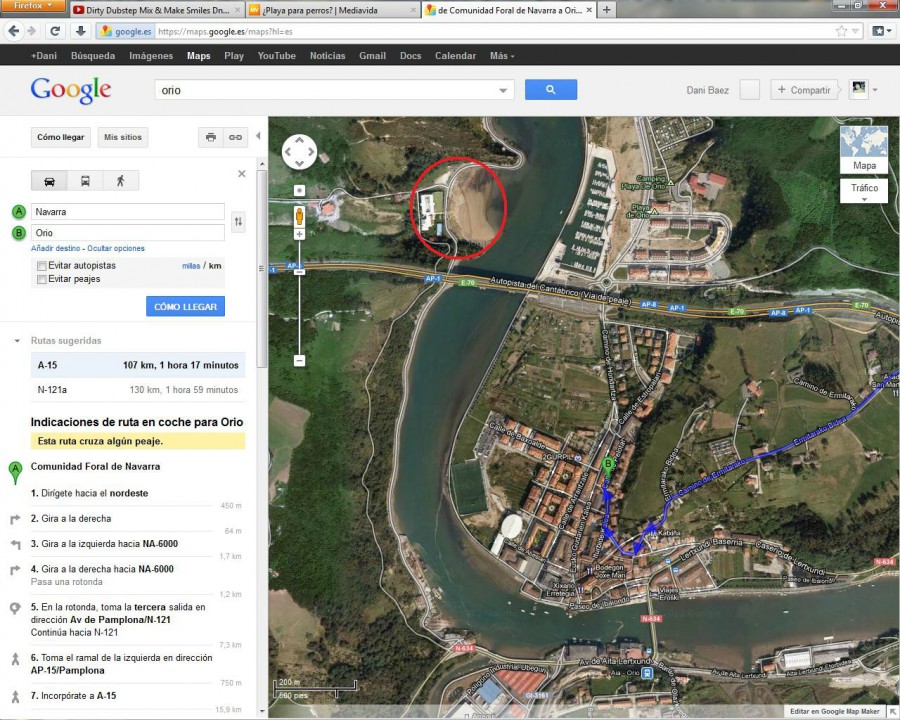Close the Navarra a Orio maps tab

coord(589,10)
